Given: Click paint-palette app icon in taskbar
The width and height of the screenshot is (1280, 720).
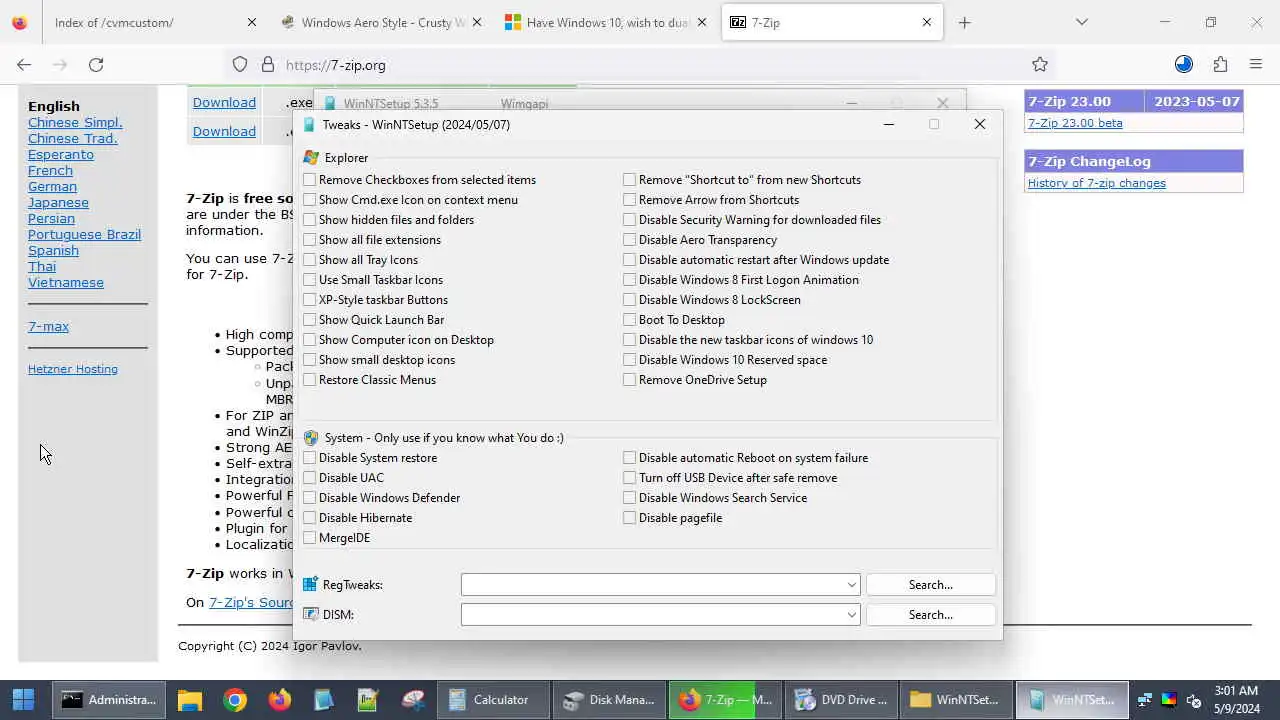Looking at the screenshot, I should (x=412, y=700).
